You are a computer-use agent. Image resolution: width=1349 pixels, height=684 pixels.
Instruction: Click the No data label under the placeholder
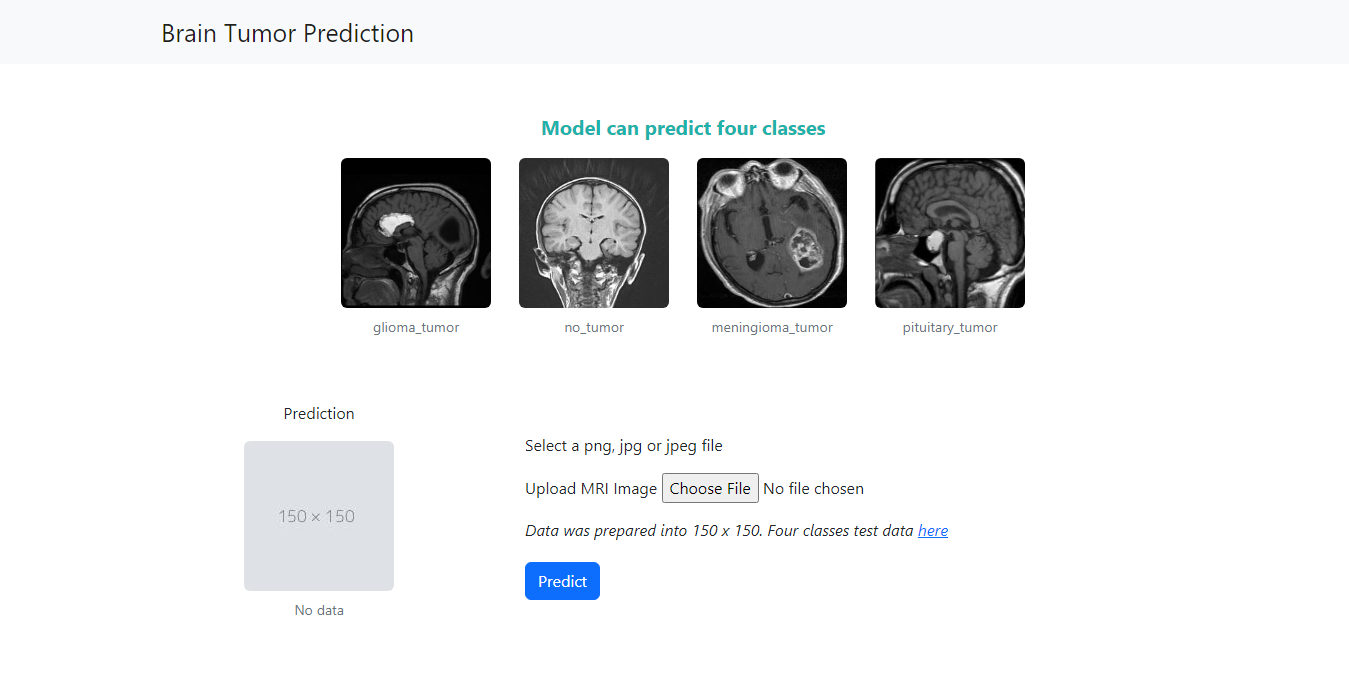[318, 609]
